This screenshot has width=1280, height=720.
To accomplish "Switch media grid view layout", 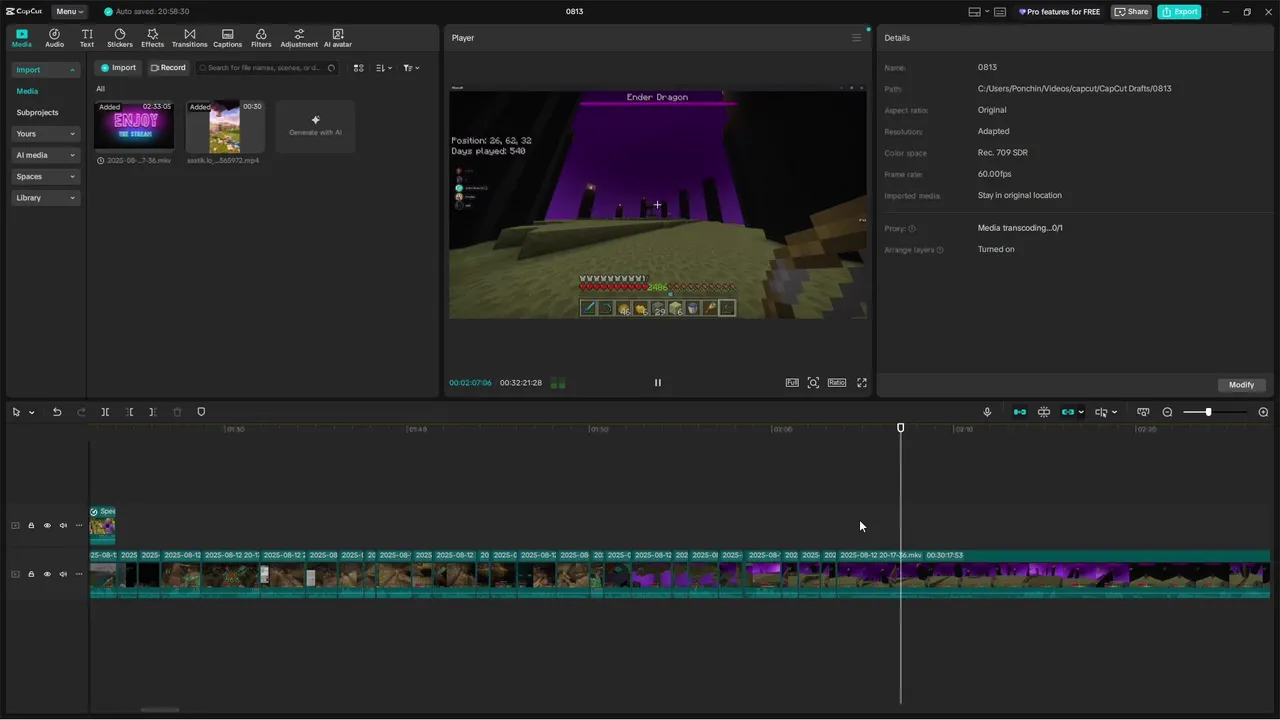I will 359,68.
